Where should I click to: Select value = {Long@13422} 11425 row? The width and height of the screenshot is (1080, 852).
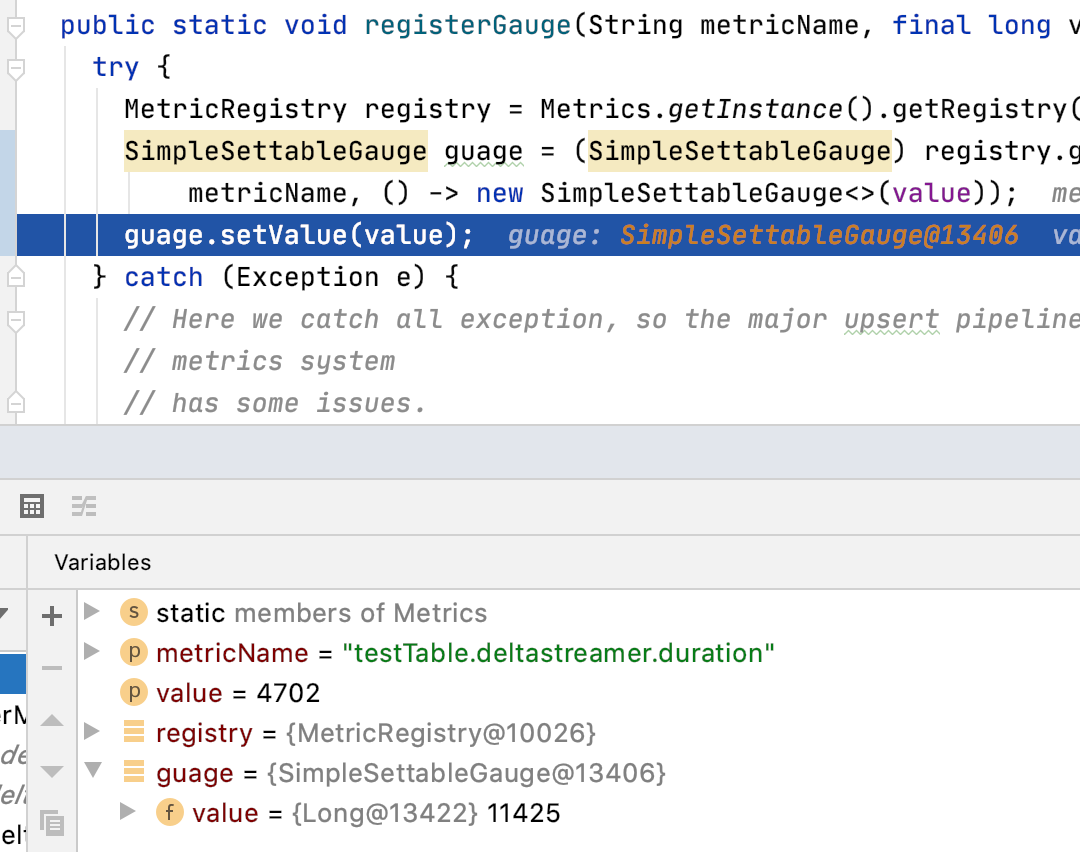(x=579, y=813)
